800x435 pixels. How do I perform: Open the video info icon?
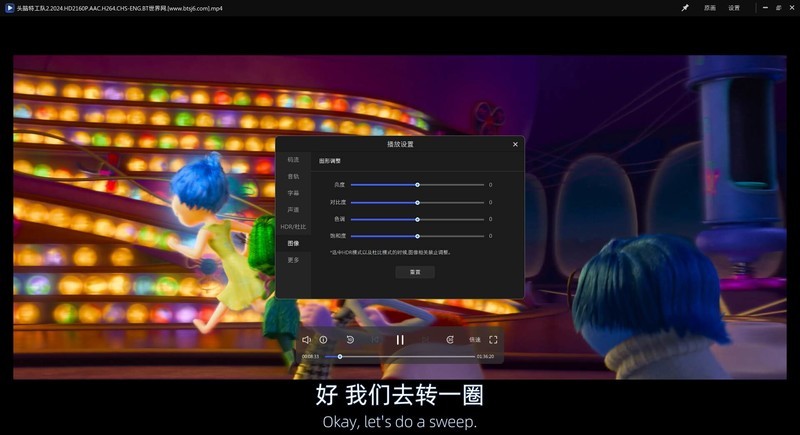(323, 340)
